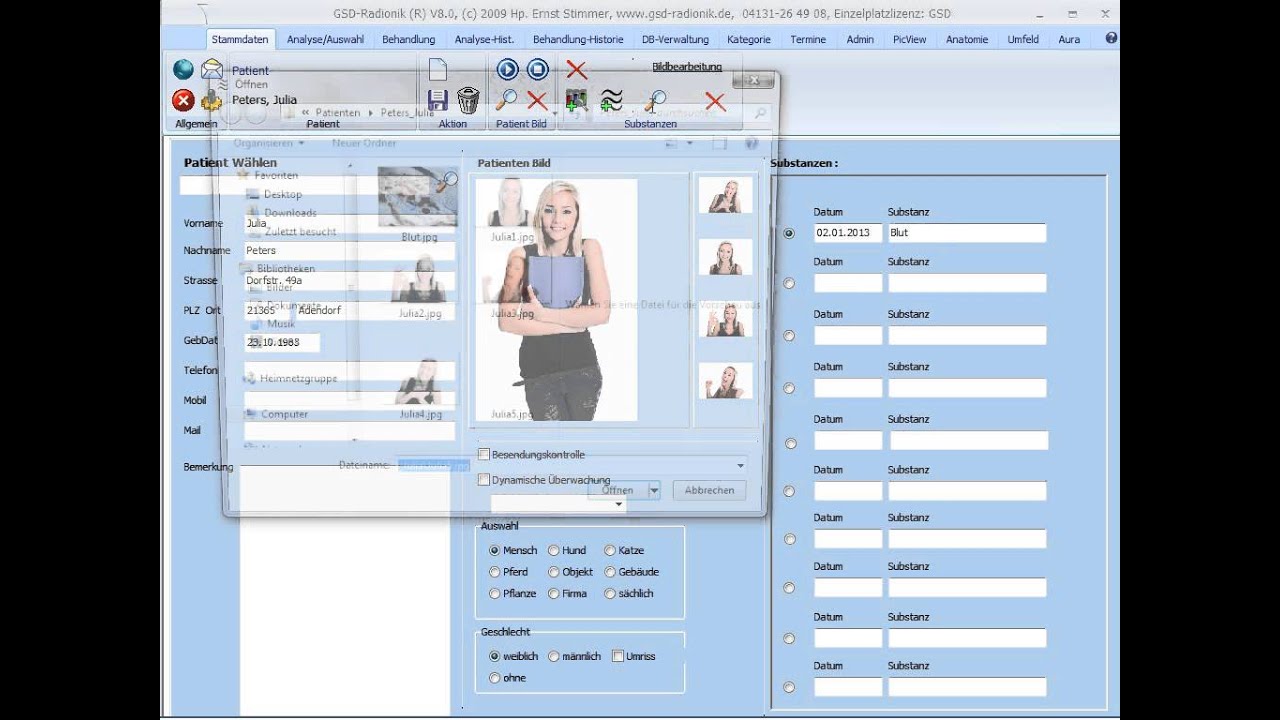Click the blue stop icon in Patient Bild

538,69
